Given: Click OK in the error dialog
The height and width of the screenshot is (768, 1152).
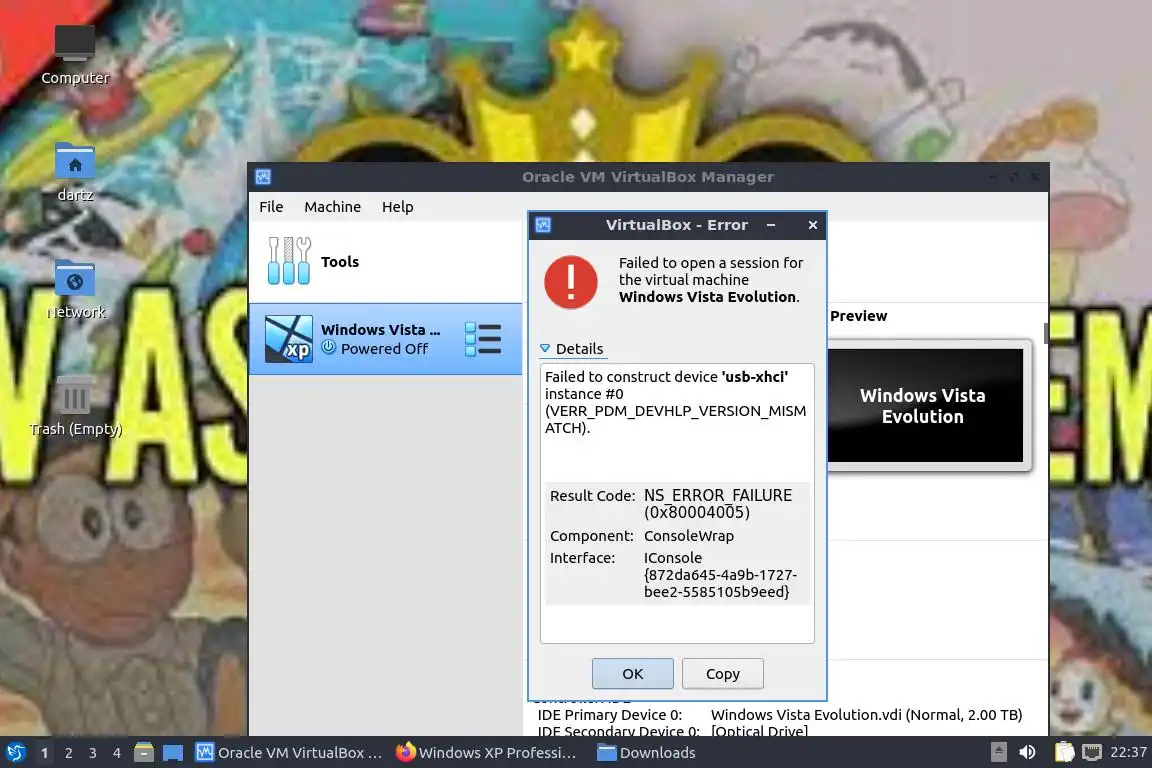Looking at the screenshot, I should [x=633, y=673].
